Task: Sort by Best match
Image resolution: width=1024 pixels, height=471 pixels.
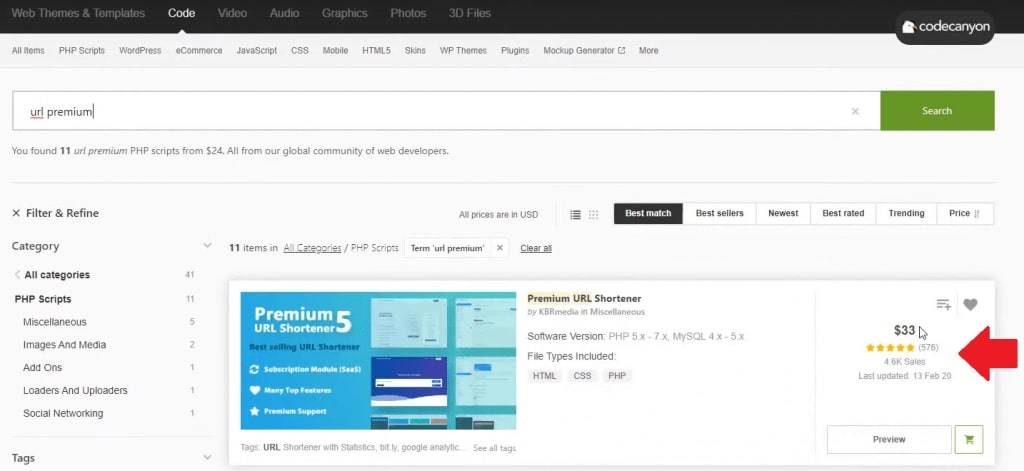Action: (x=648, y=214)
